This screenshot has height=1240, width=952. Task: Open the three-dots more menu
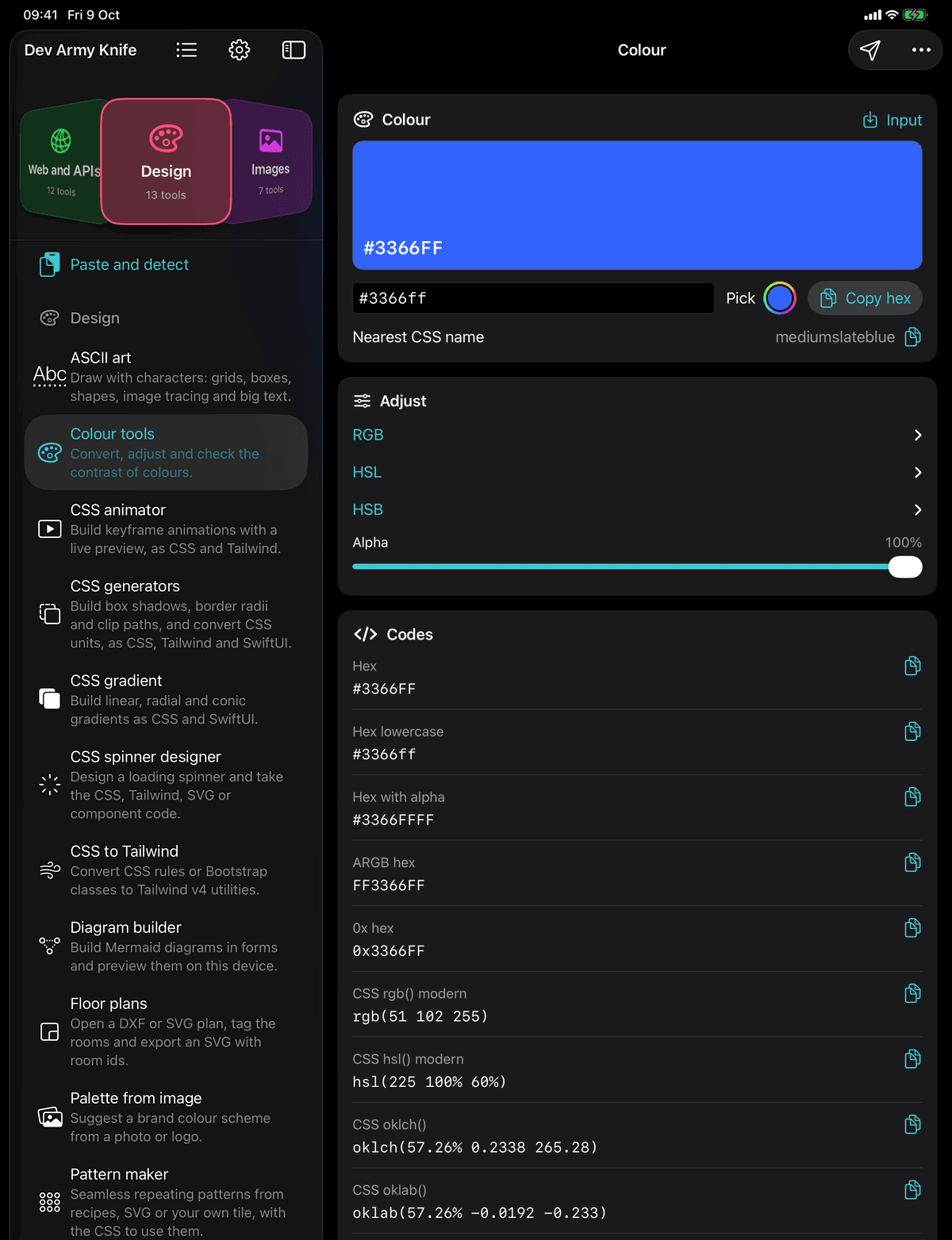click(x=921, y=50)
